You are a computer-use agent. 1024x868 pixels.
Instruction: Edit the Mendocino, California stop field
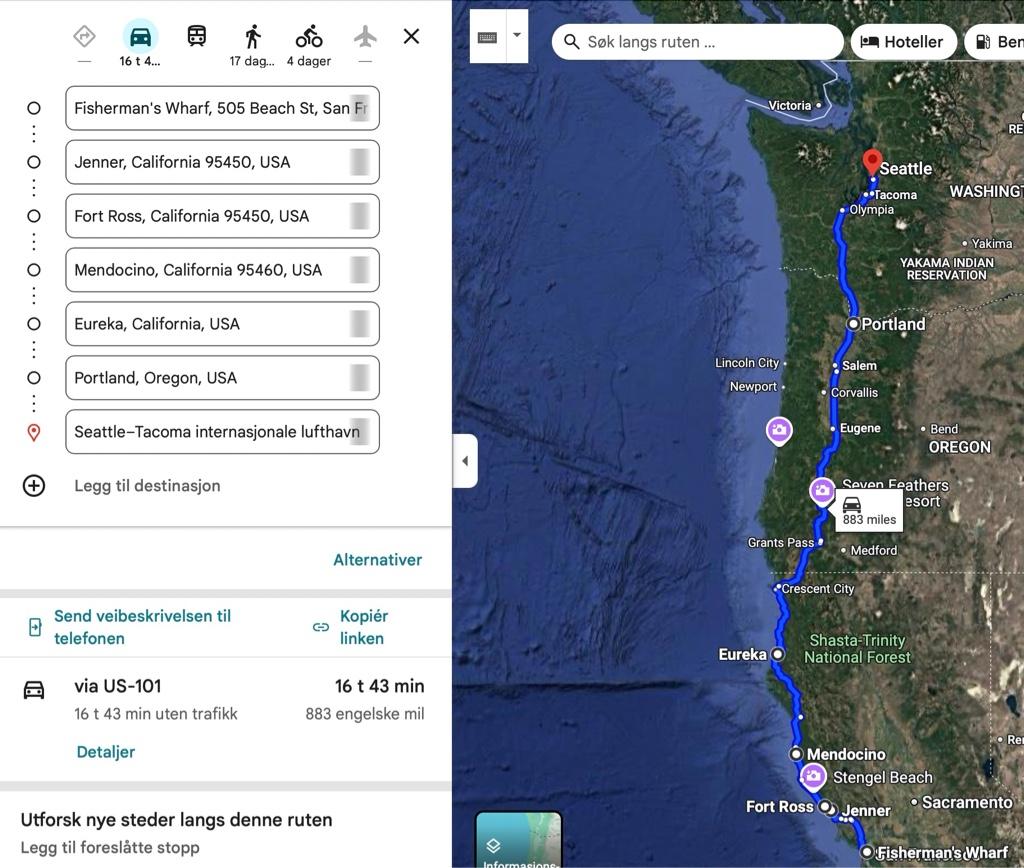coord(222,270)
